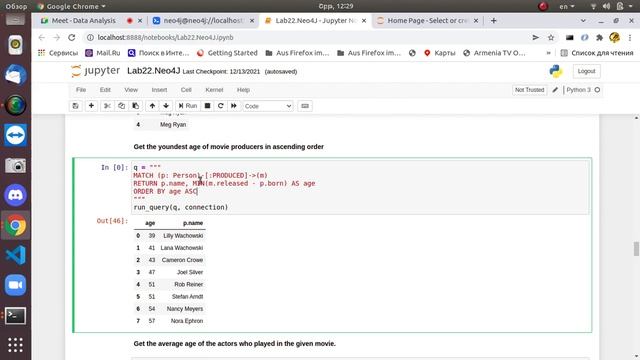
Task: Open the Mail.Ru bookmark
Action: [x=103, y=53]
